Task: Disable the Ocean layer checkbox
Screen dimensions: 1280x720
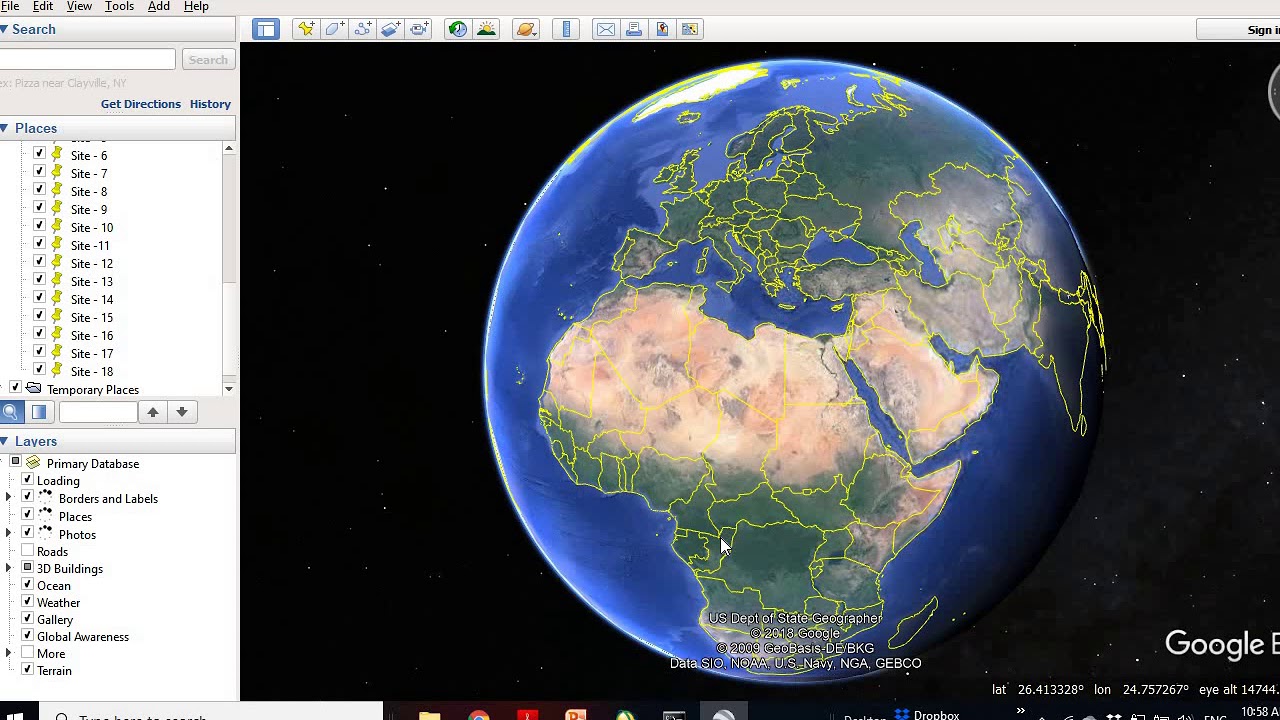Action: pyautogui.click(x=28, y=585)
